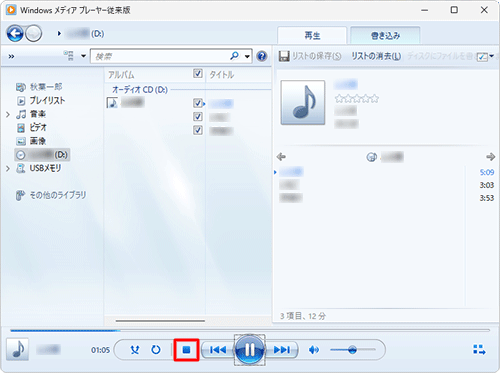Adjust the volume slider

click(x=353, y=350)
